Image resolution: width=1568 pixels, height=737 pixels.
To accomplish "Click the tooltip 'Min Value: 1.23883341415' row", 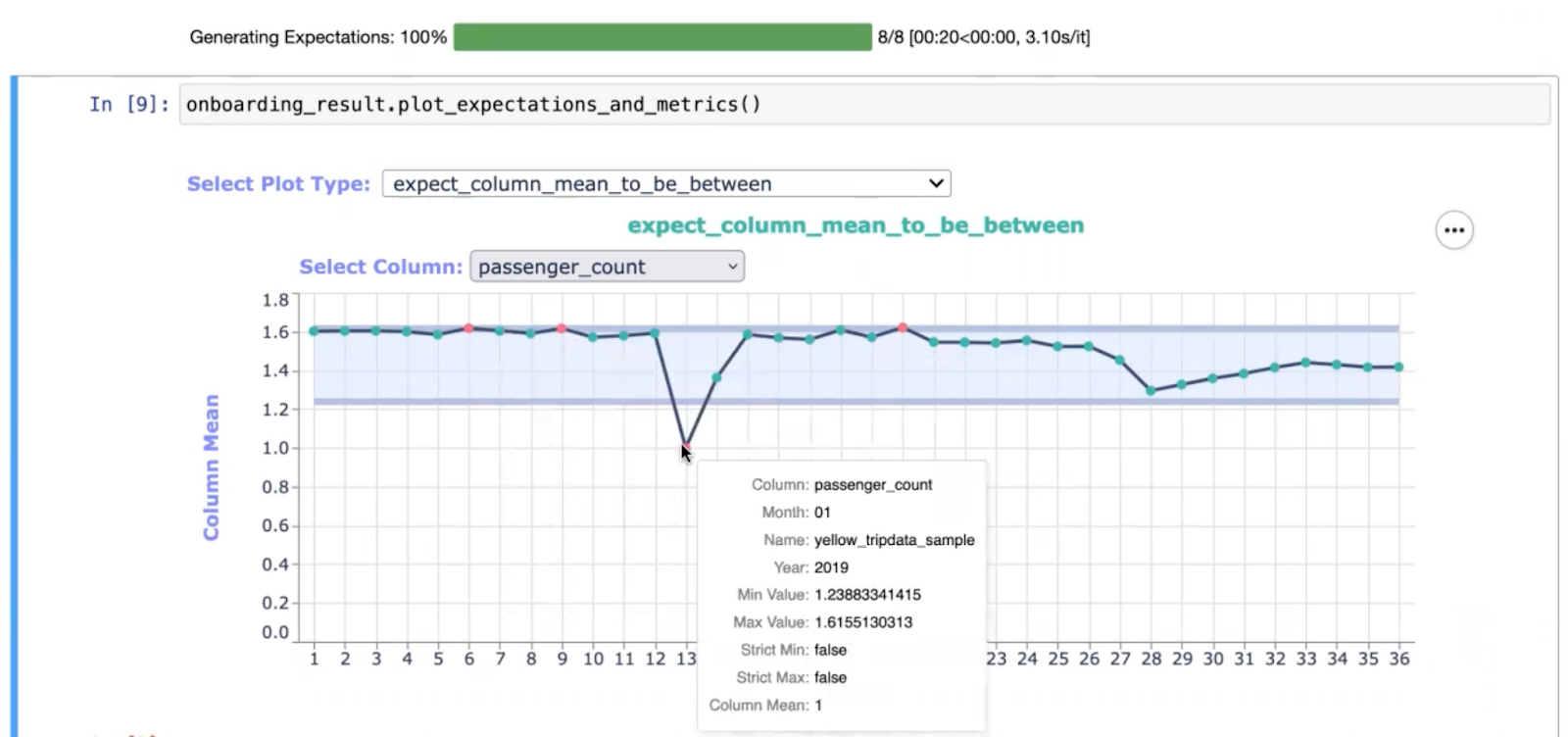I will click(829, 595).
